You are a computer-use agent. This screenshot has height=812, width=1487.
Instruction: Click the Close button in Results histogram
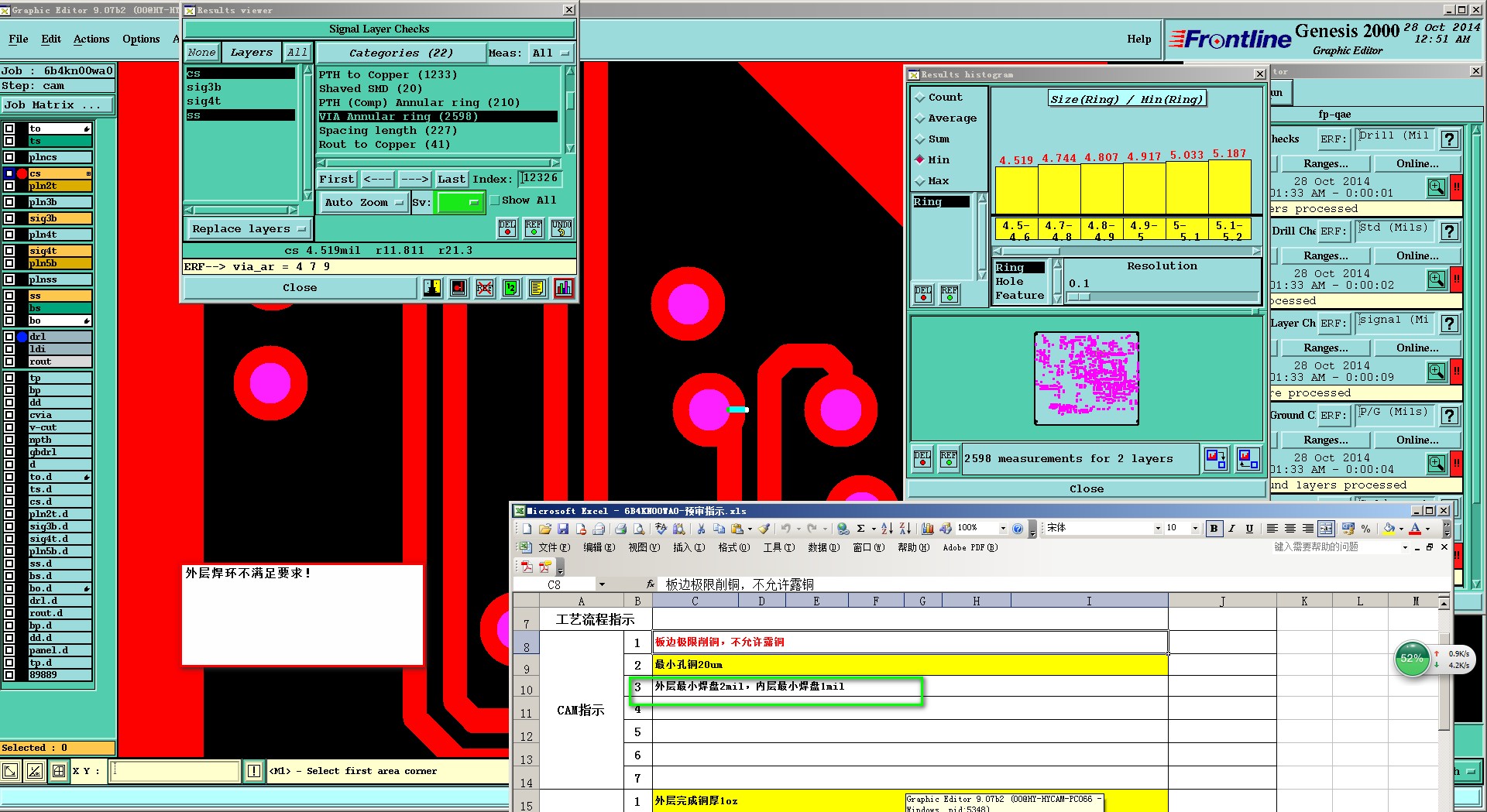1087,489
